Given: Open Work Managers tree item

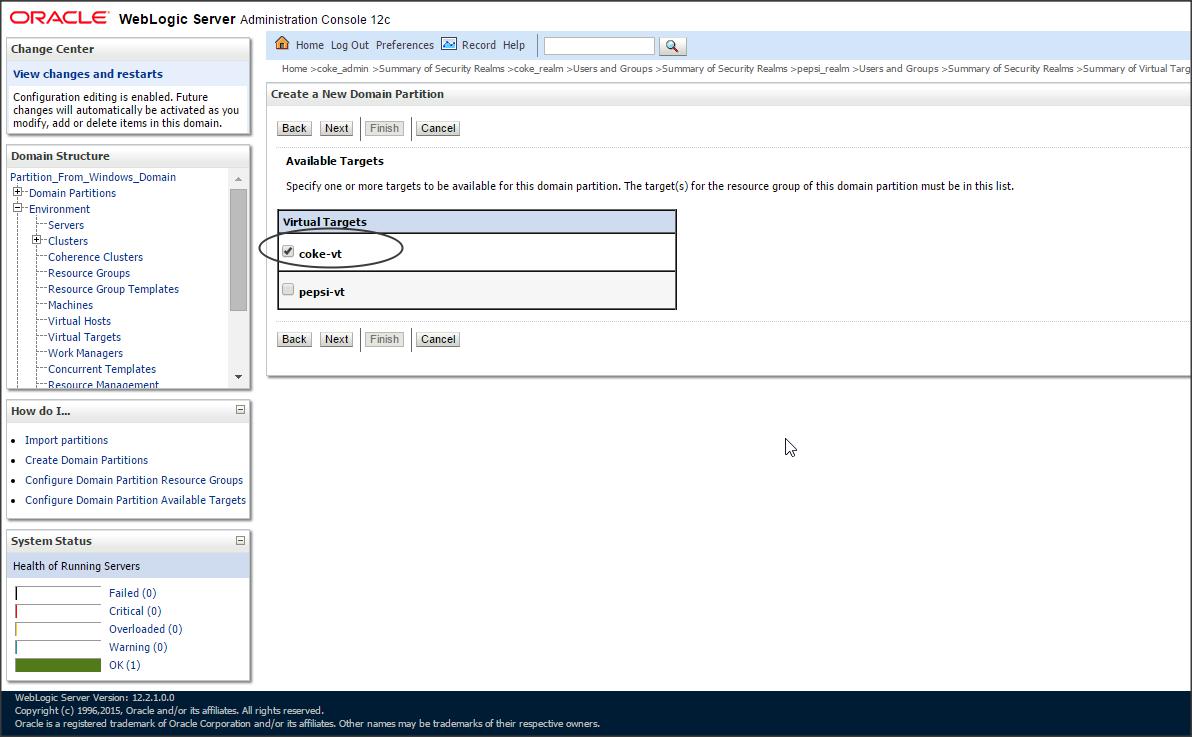Looking at the screenshot, I should [x=85, y=352].
